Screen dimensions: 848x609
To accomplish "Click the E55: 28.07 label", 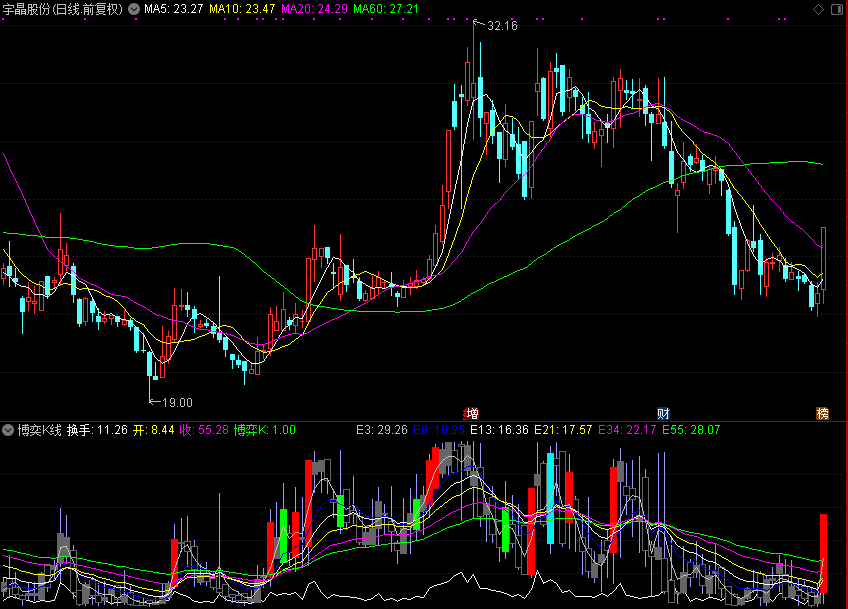I will coord(691,430).
